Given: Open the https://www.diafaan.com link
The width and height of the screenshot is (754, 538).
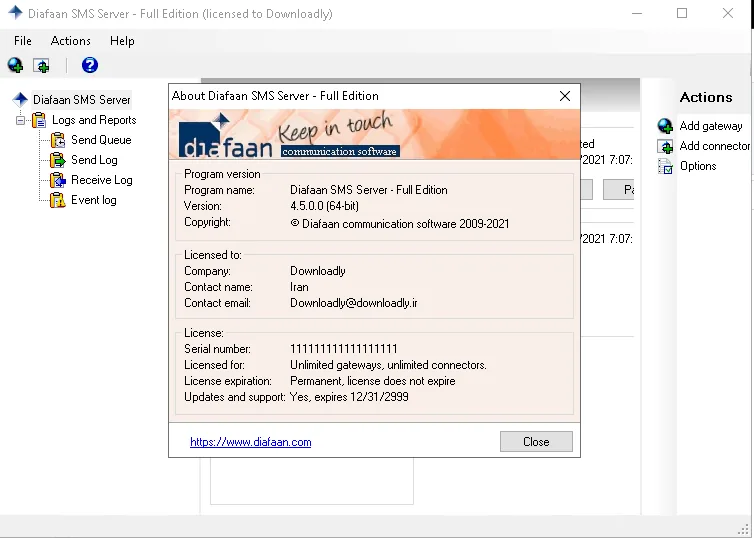Looking at the screenshot, I should point(251,442).
